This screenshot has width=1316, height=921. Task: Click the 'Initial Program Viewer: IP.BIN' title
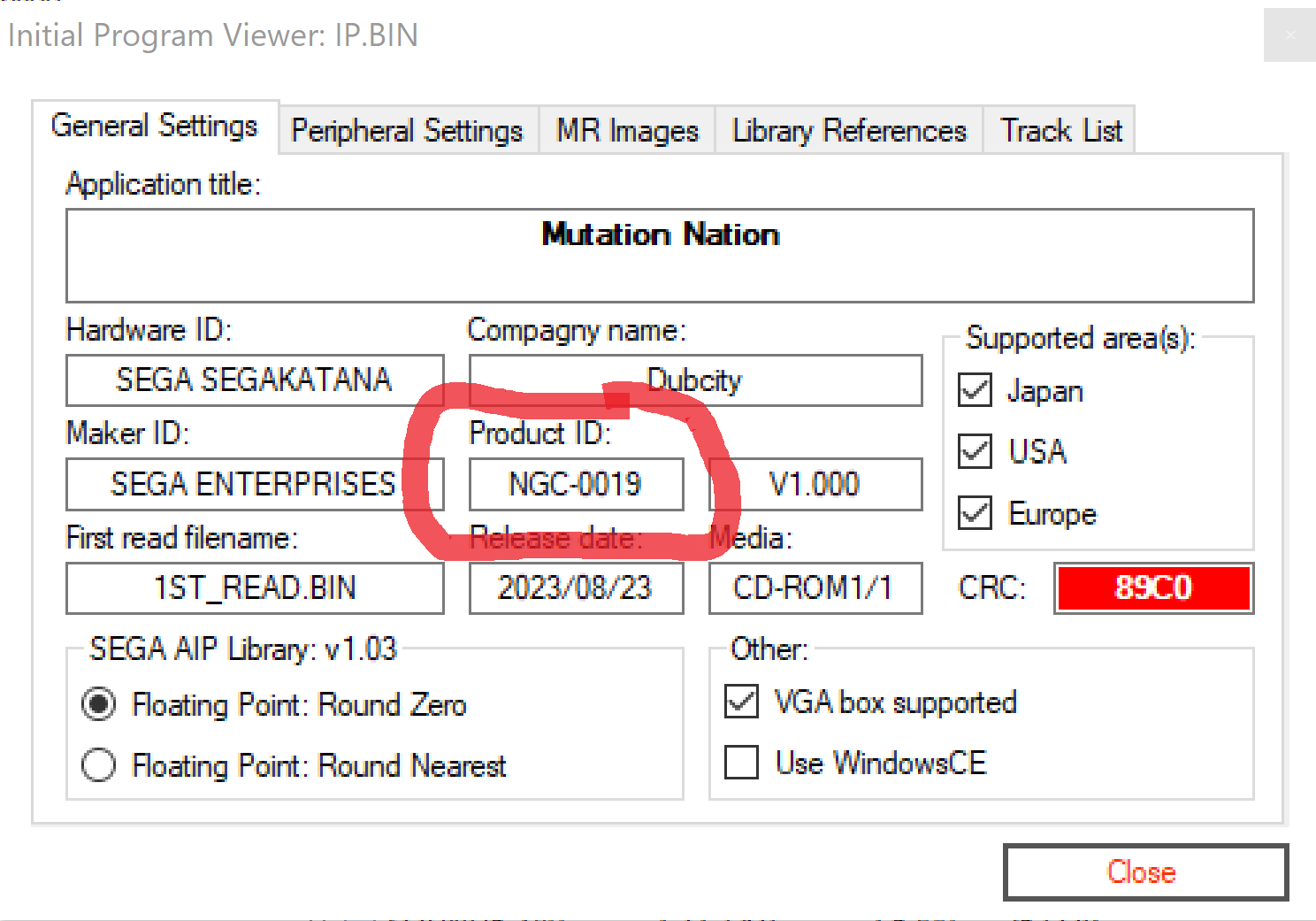coord(213,35)
